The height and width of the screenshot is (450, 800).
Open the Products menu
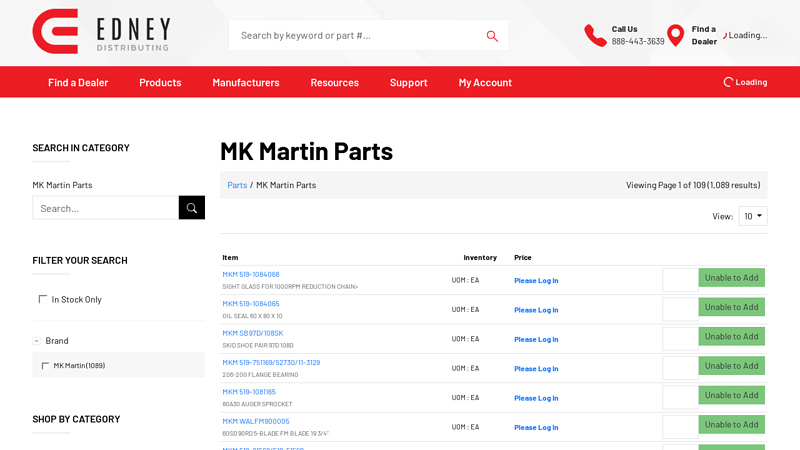coord(160,82)
